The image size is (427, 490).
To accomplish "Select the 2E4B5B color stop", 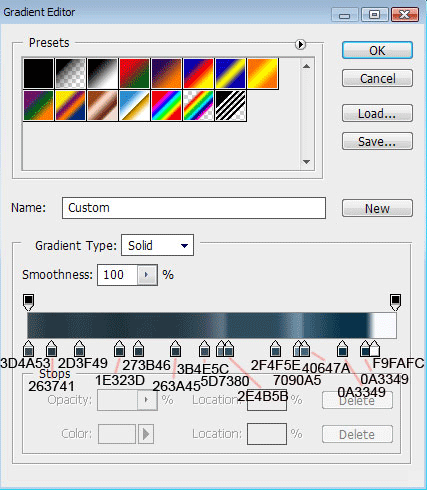I will [229, 349].
